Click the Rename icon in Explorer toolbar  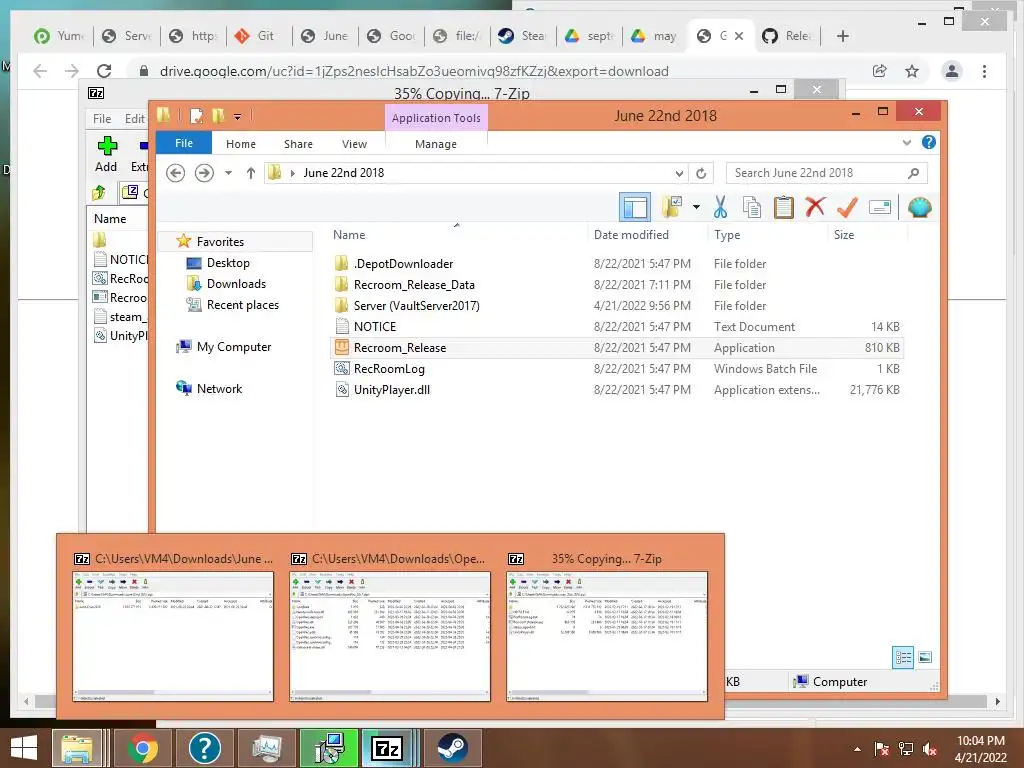click(x=880, y=208)
